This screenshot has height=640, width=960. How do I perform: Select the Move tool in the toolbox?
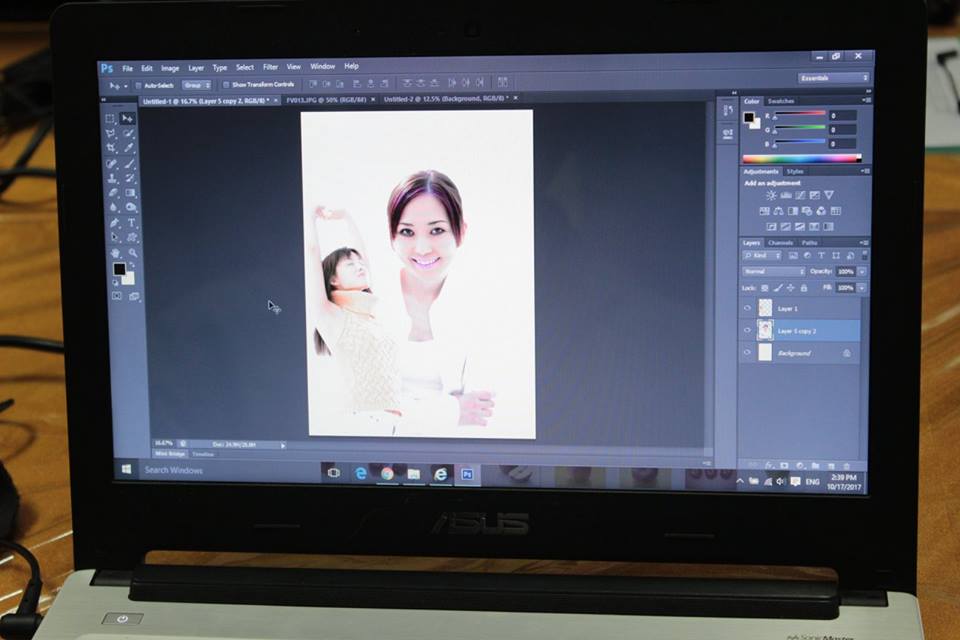[128, 118]
